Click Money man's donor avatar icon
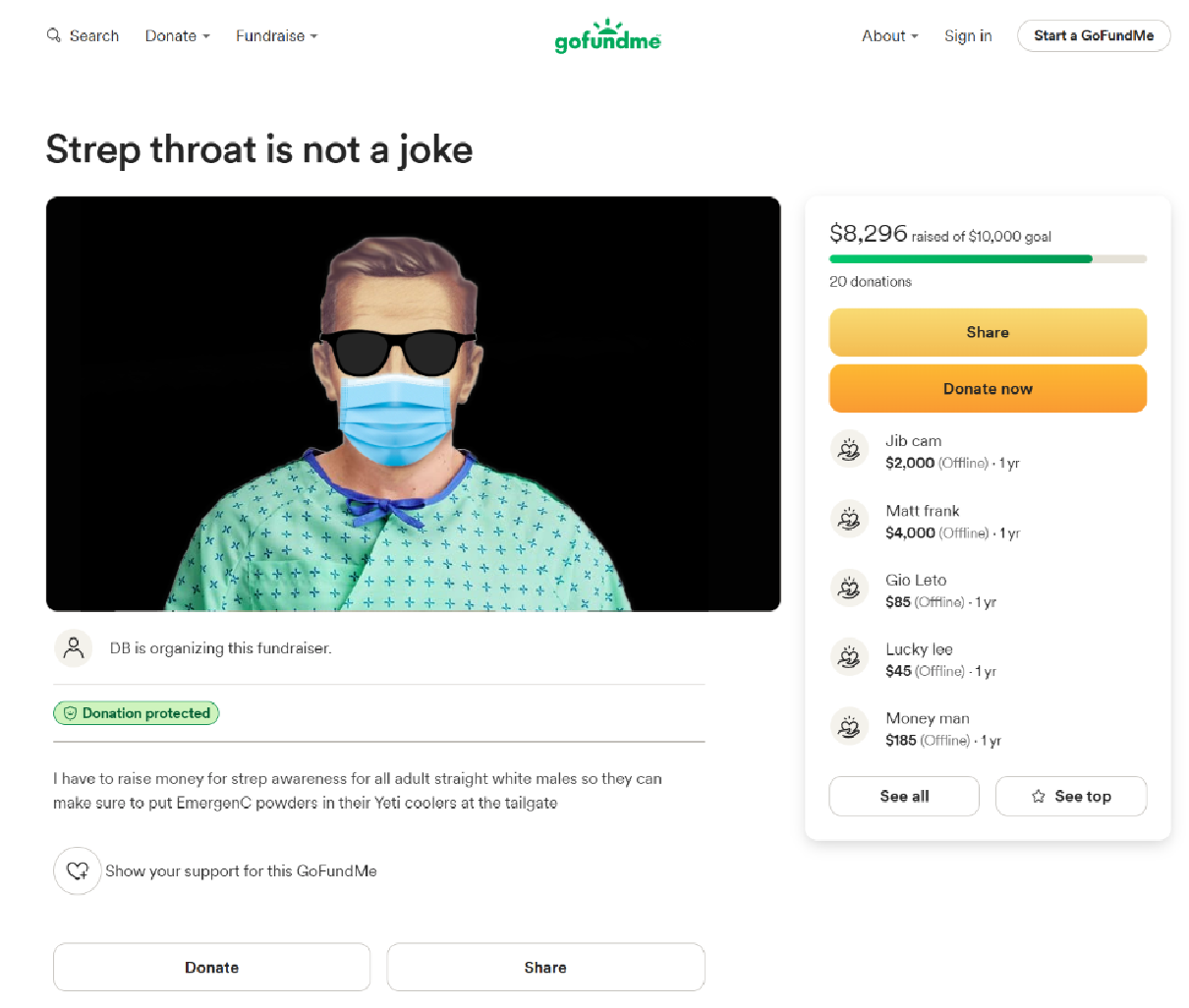This screenshot has height=1008, width=1189. point(849,727)
